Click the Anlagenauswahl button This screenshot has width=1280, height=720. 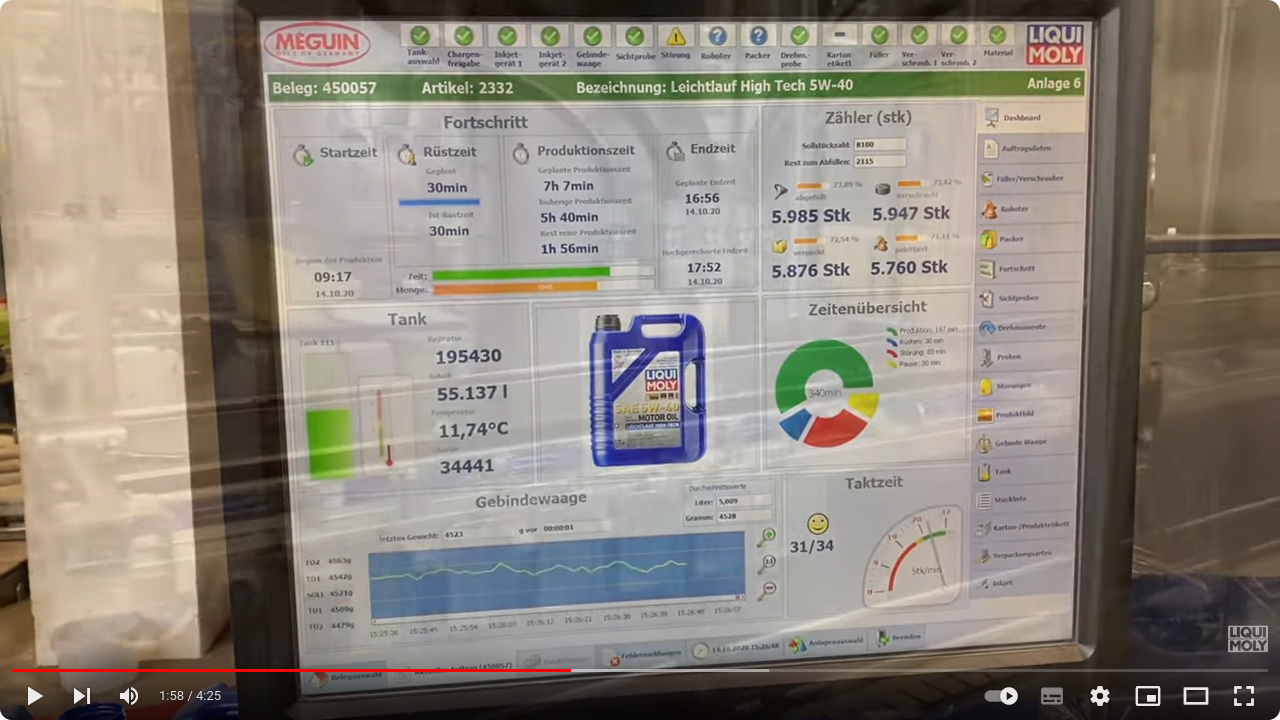pyautogui.click(x=826, y=643)
